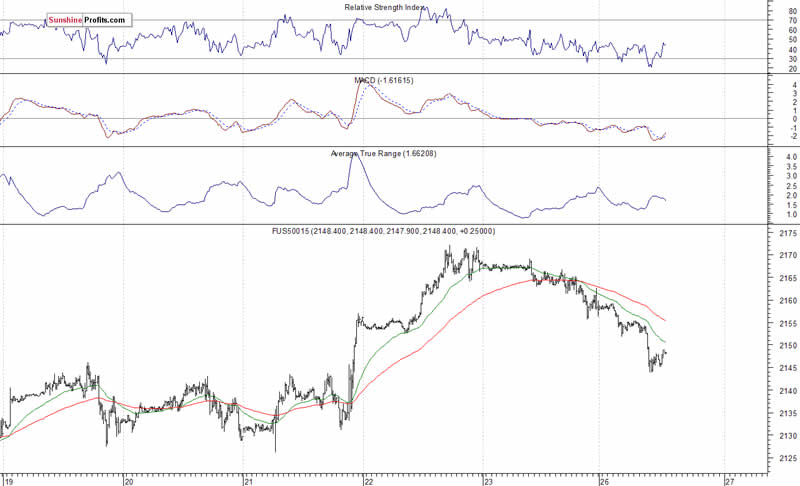Click the 40 label on RSI axis
The image size is (800, 486).
793,49
